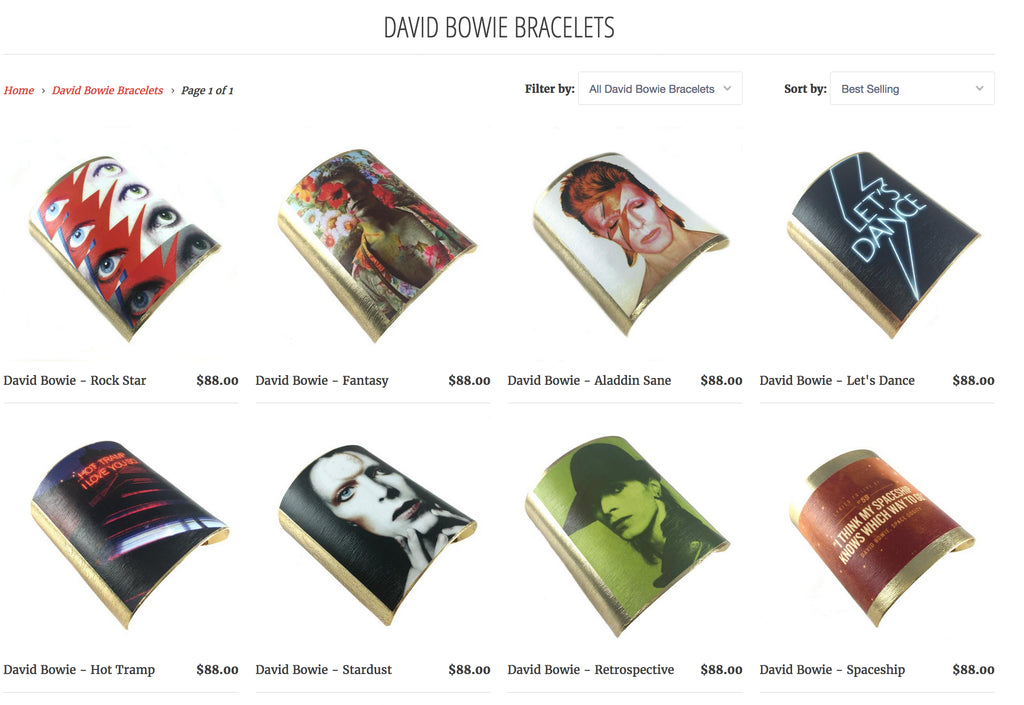The width and height of the screenshot is (1024, 705).
Task: Expand the Sort by Best Selling dropdown
Action: 912,88
